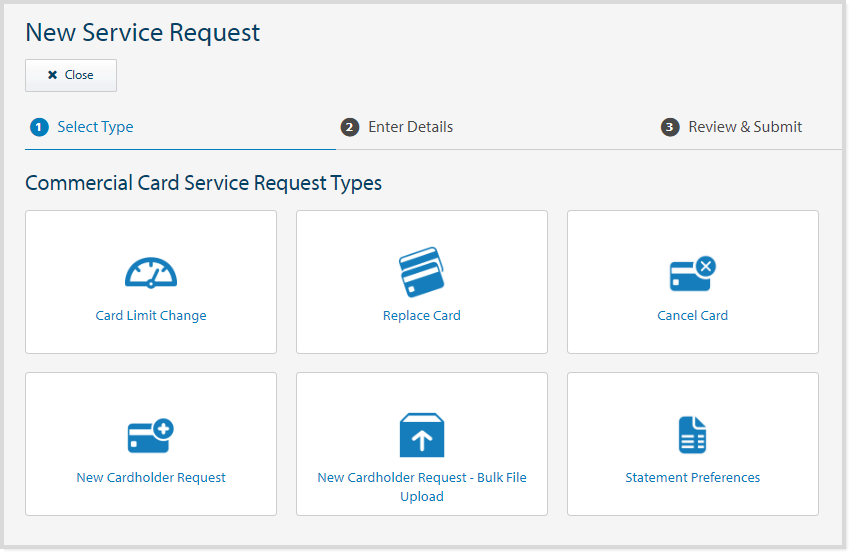Open the Card Limit Change text link
The image size is (852, 555).
151,316
